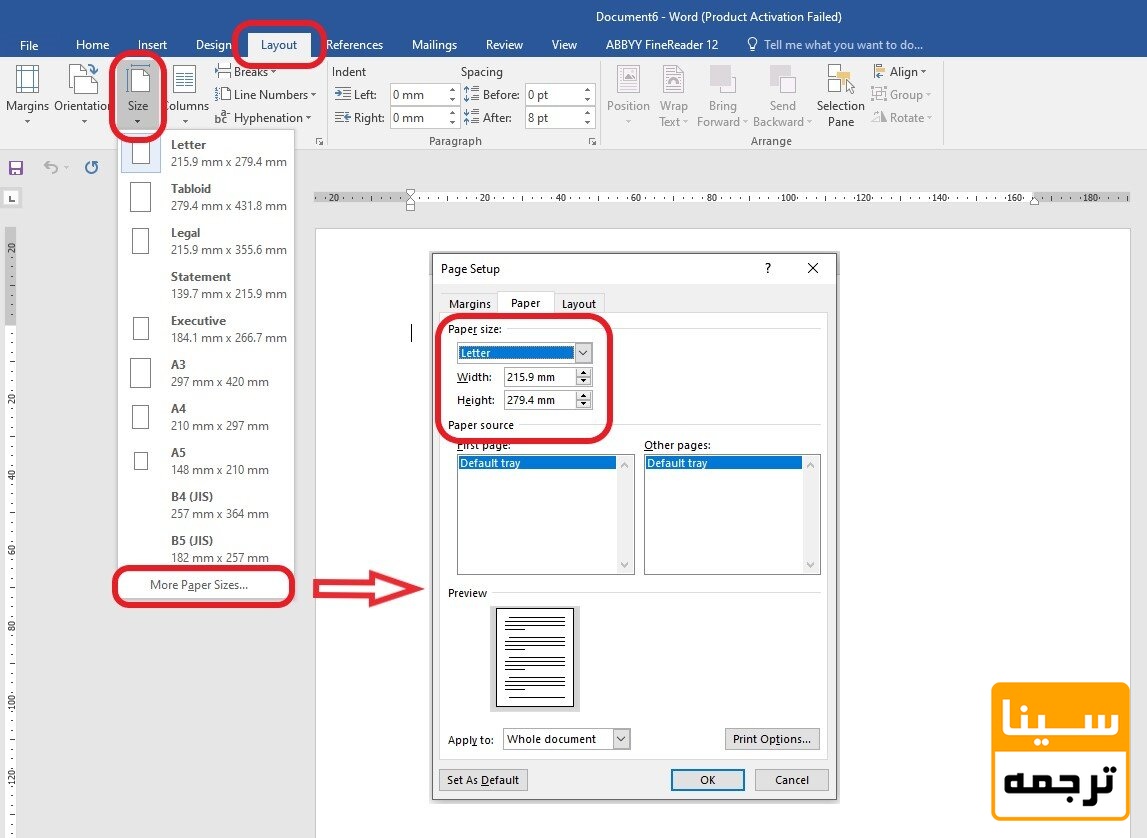
Task: Click the Redo repeat arrow icon
Action: point(91,168)
